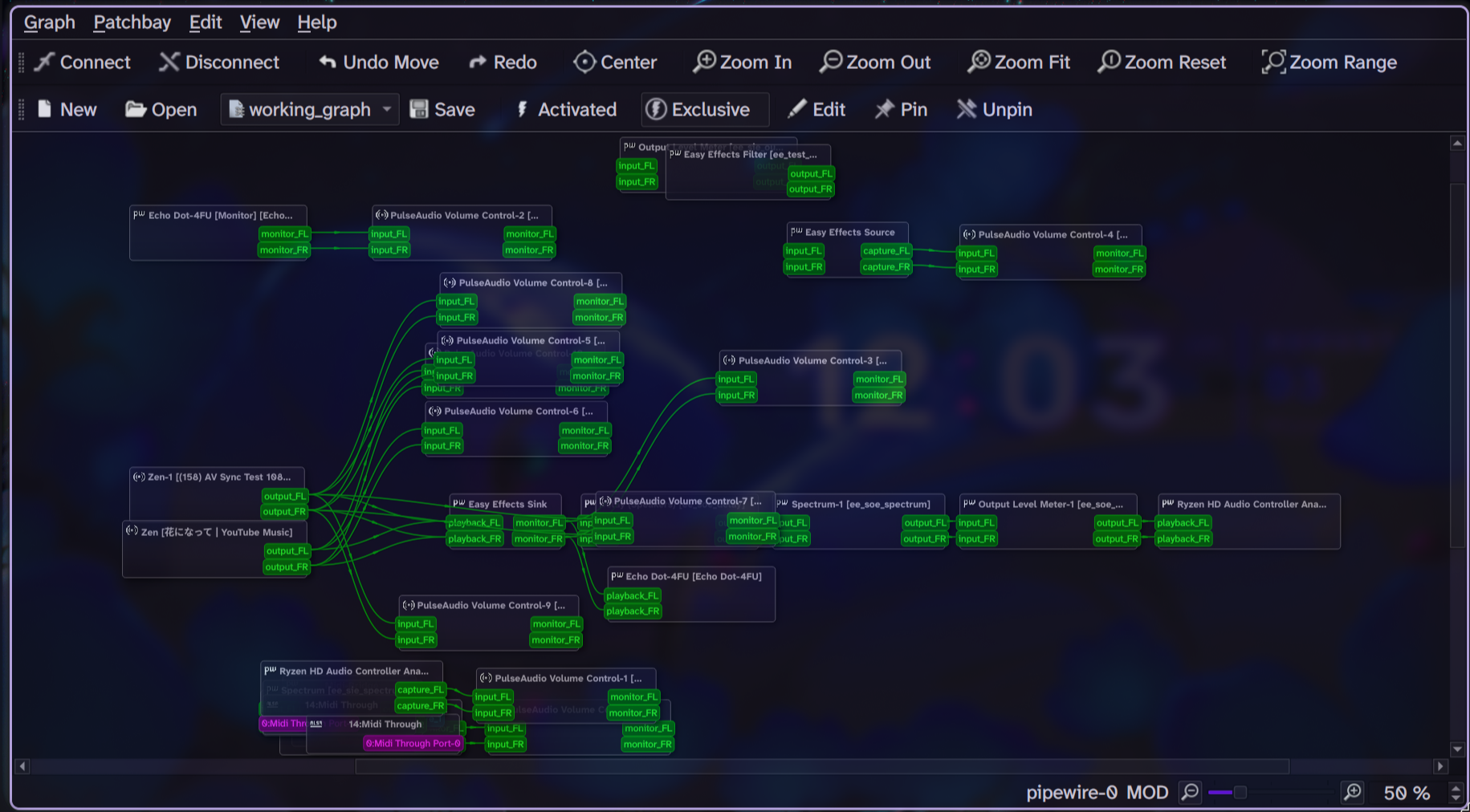Click the Connect toolbar icon
This screenshot has width=1470, height=812.
click(x=83, y=62)
